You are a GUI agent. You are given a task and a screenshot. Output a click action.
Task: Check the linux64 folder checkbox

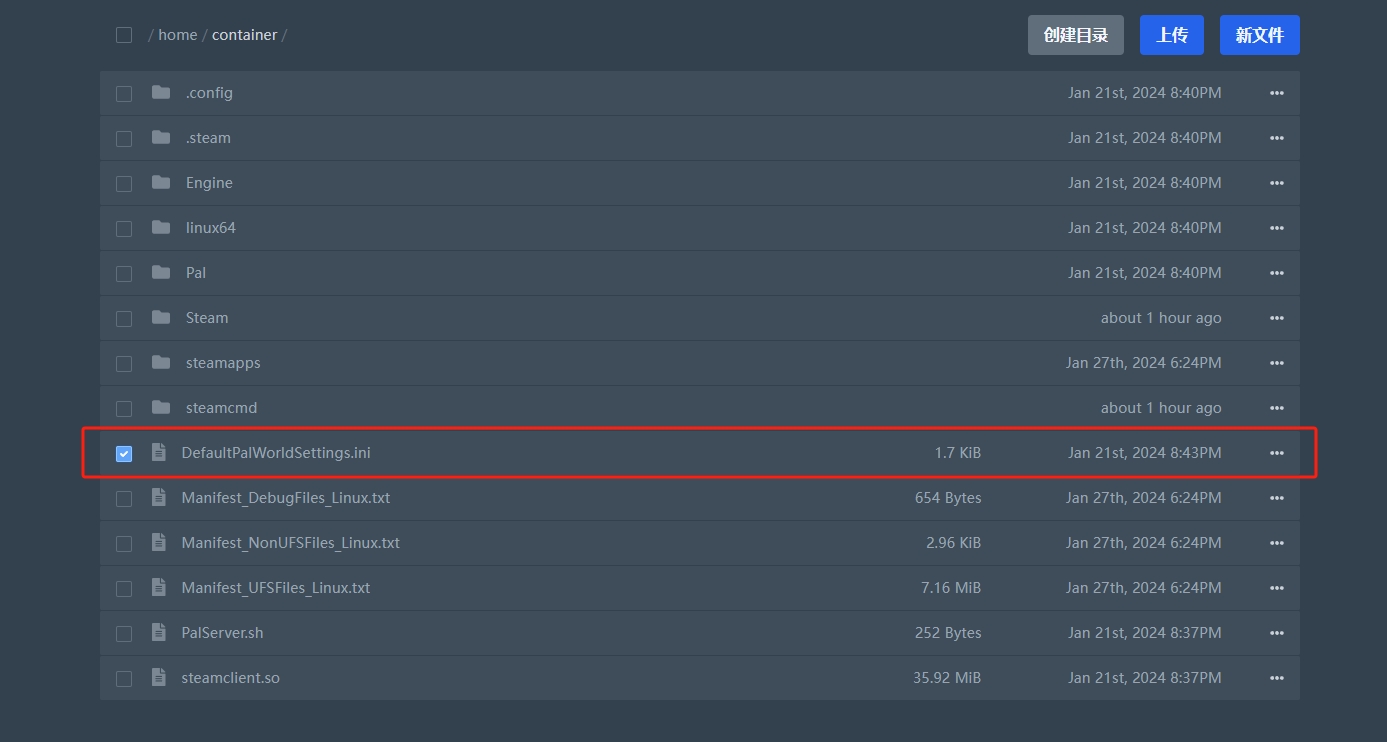(x=124, y=228)
